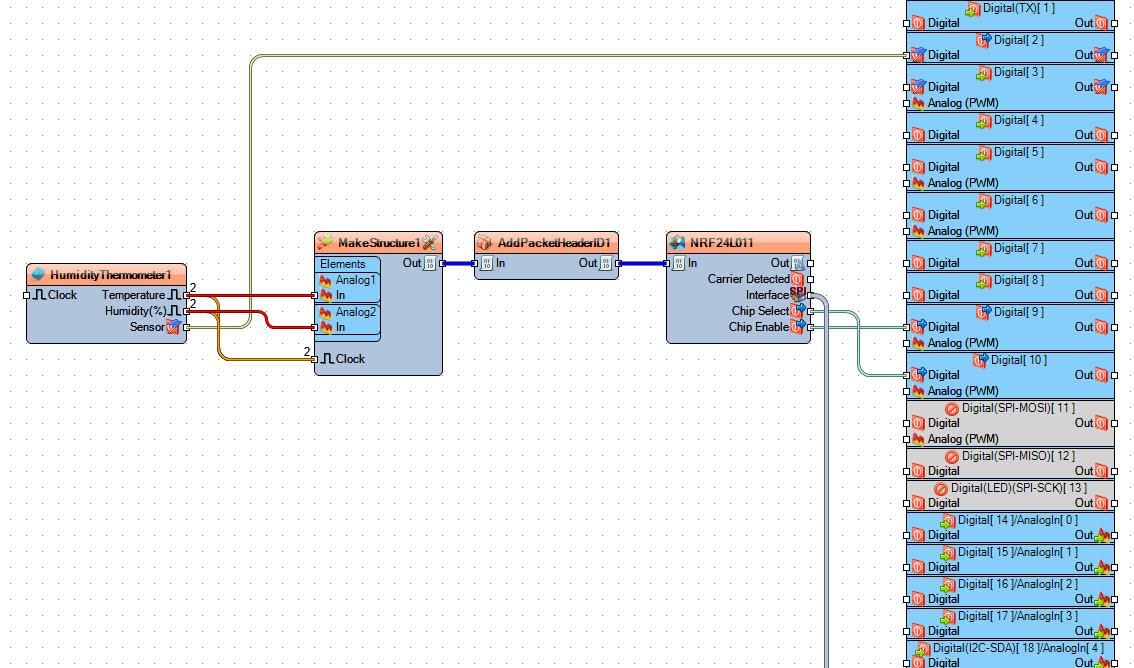
Task: Click the Carrier Detected output pin icon
Action: coord(797,279)
